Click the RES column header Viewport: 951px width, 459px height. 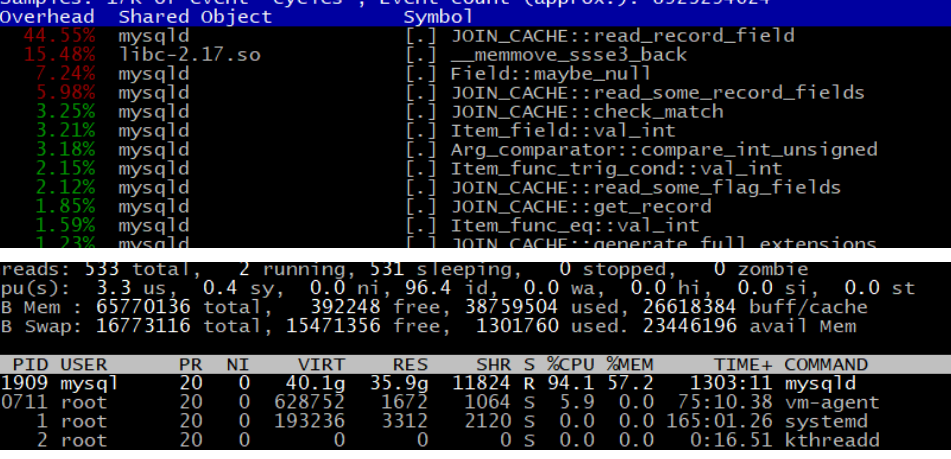click(x=410, y=364)
